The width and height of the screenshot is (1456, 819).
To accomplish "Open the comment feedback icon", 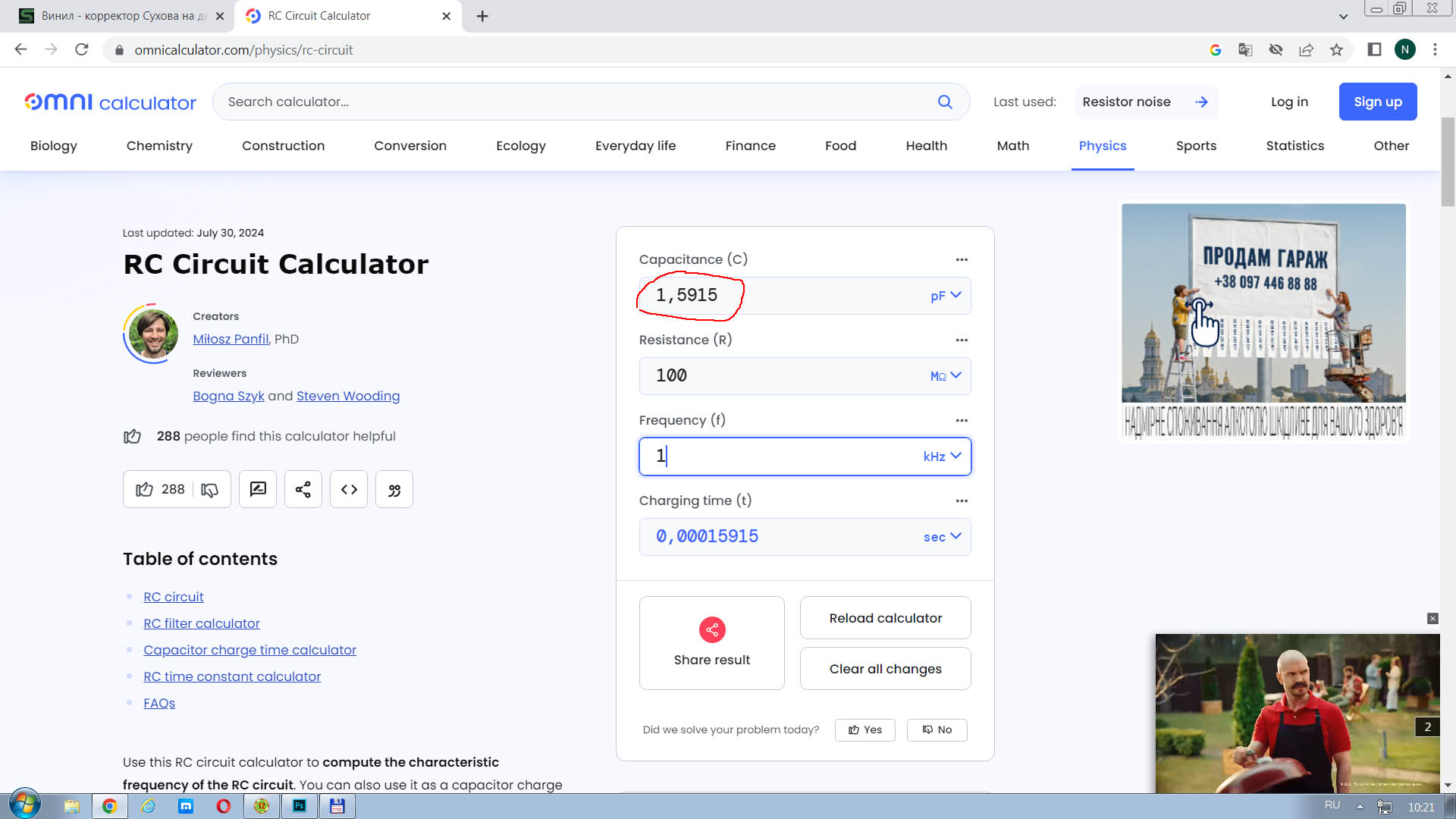I will tap(258, 489).
